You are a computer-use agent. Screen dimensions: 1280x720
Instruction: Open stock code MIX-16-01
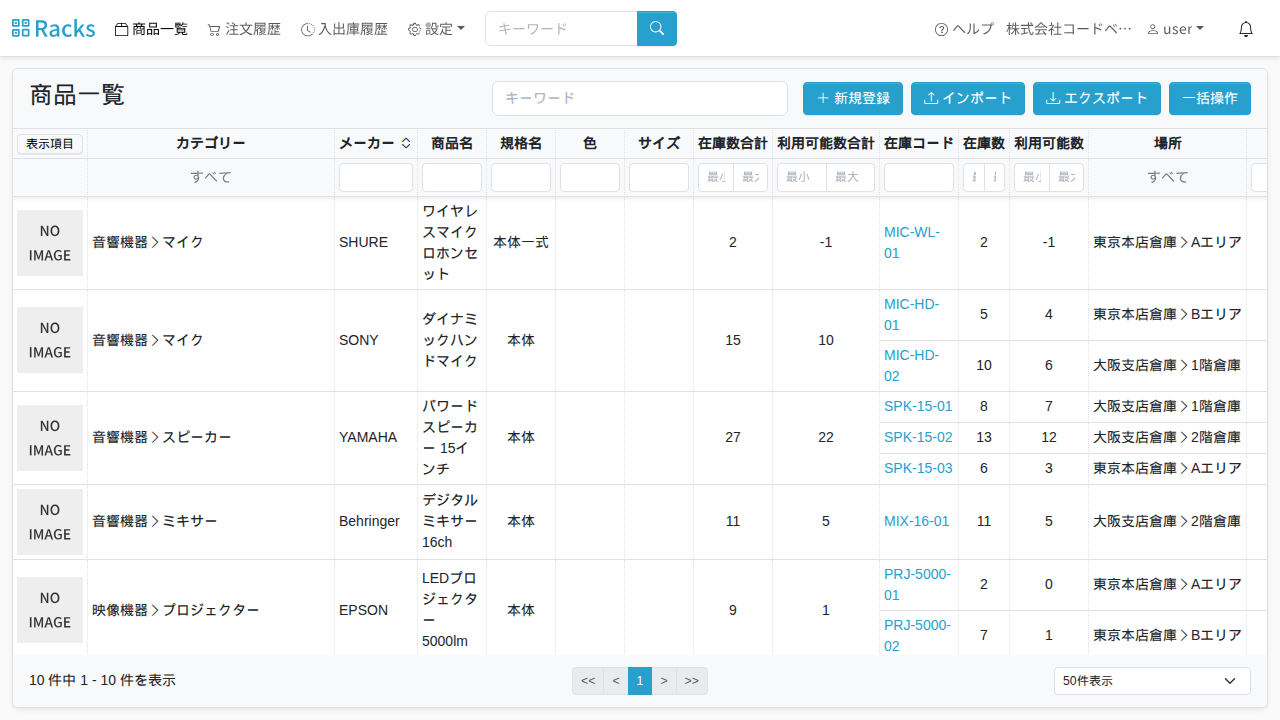tap(917, 522)
